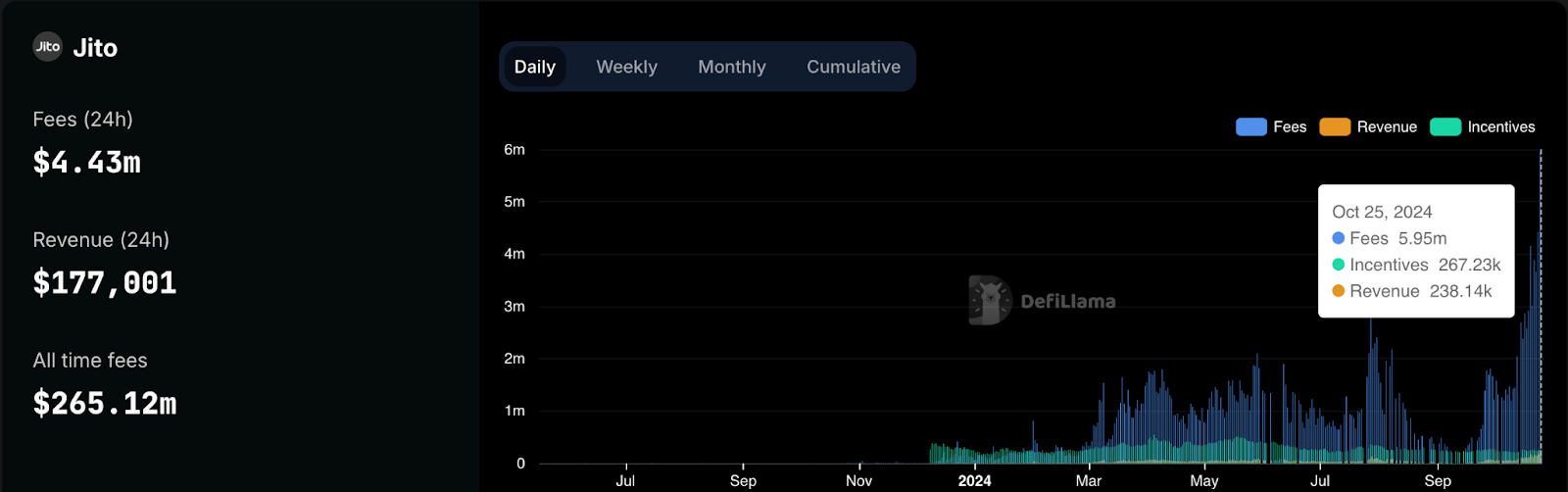Image resolution: width=1568 pixels, height=492 pixels.
Task: Click the Revenue 238.14k tooltip row
Action: 1412,291
